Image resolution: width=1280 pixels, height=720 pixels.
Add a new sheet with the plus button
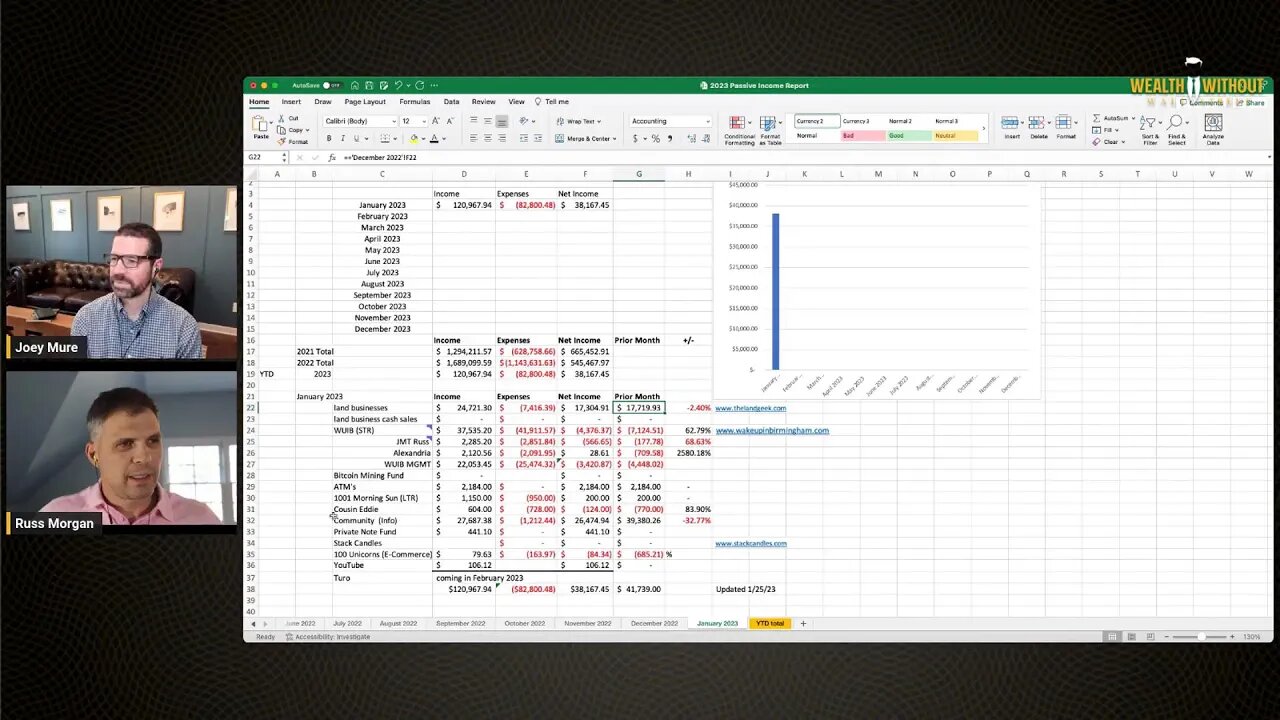coord(803,623)
